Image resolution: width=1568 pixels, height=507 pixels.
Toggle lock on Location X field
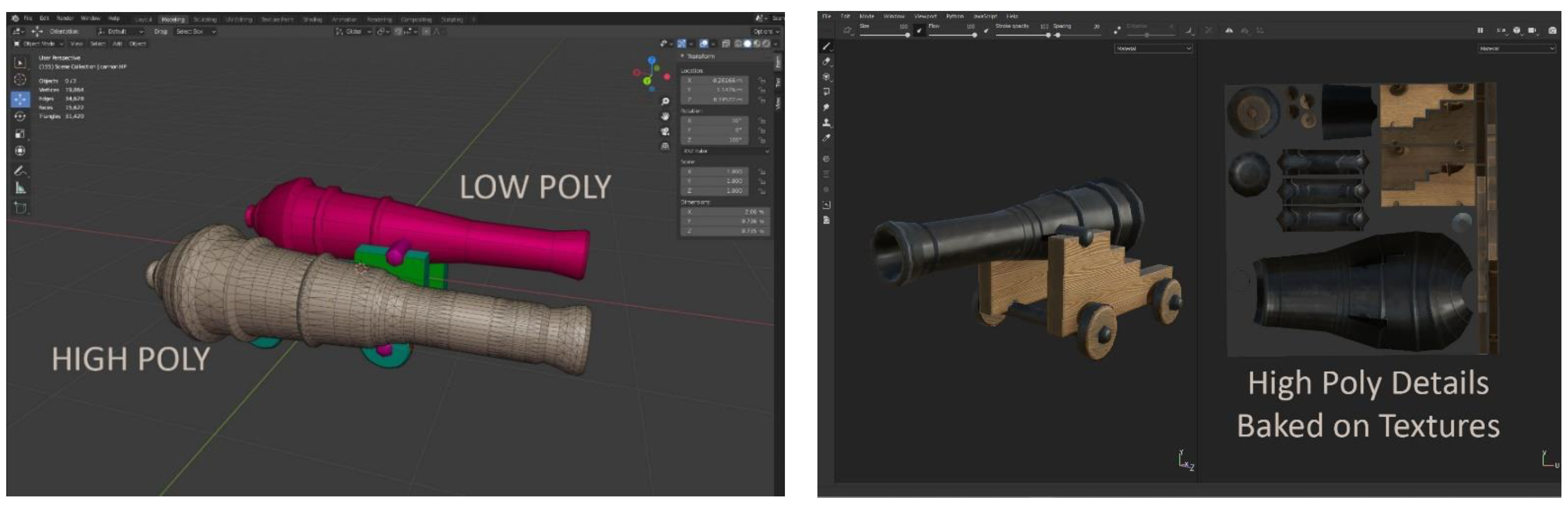(x=762, y=80)
